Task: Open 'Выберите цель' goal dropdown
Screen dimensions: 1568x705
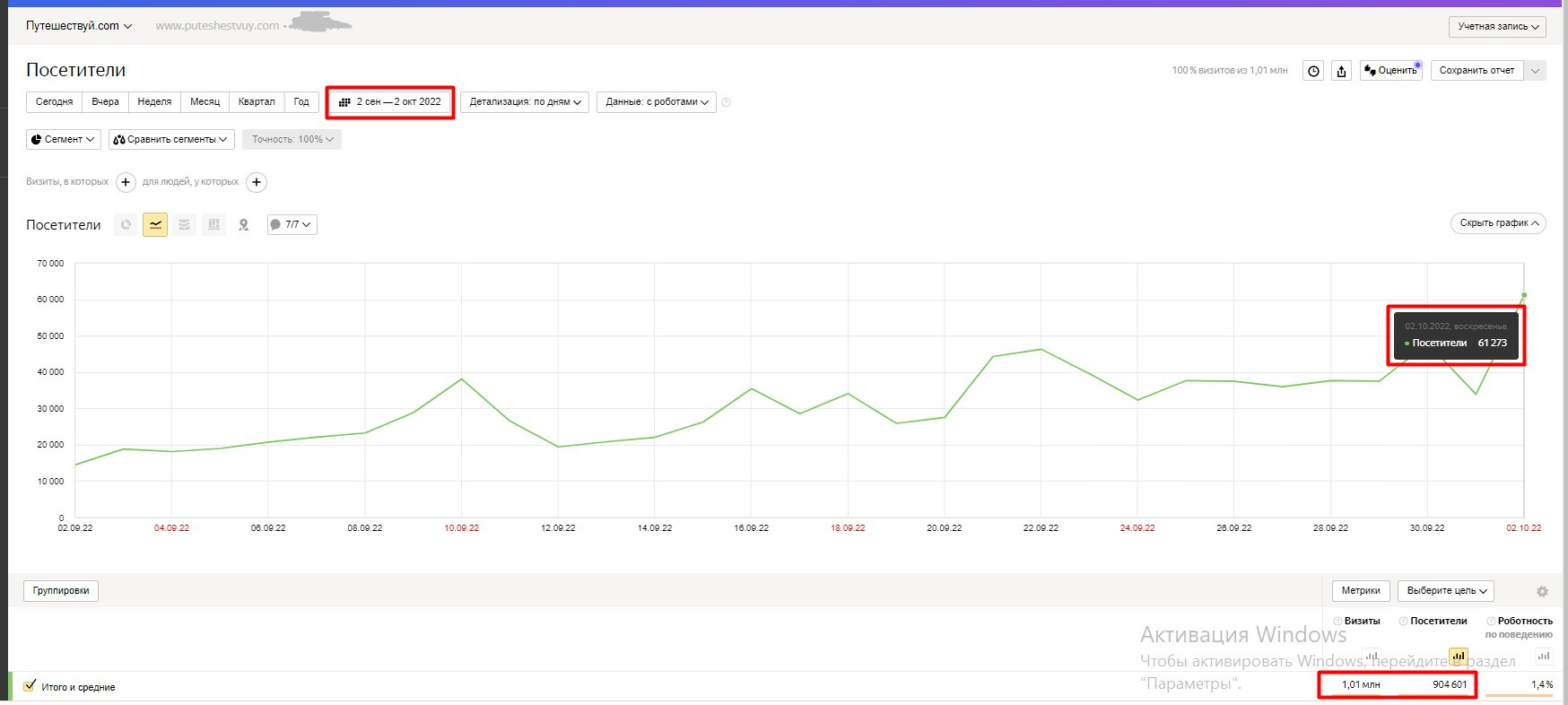Action: coord(1446,591)
